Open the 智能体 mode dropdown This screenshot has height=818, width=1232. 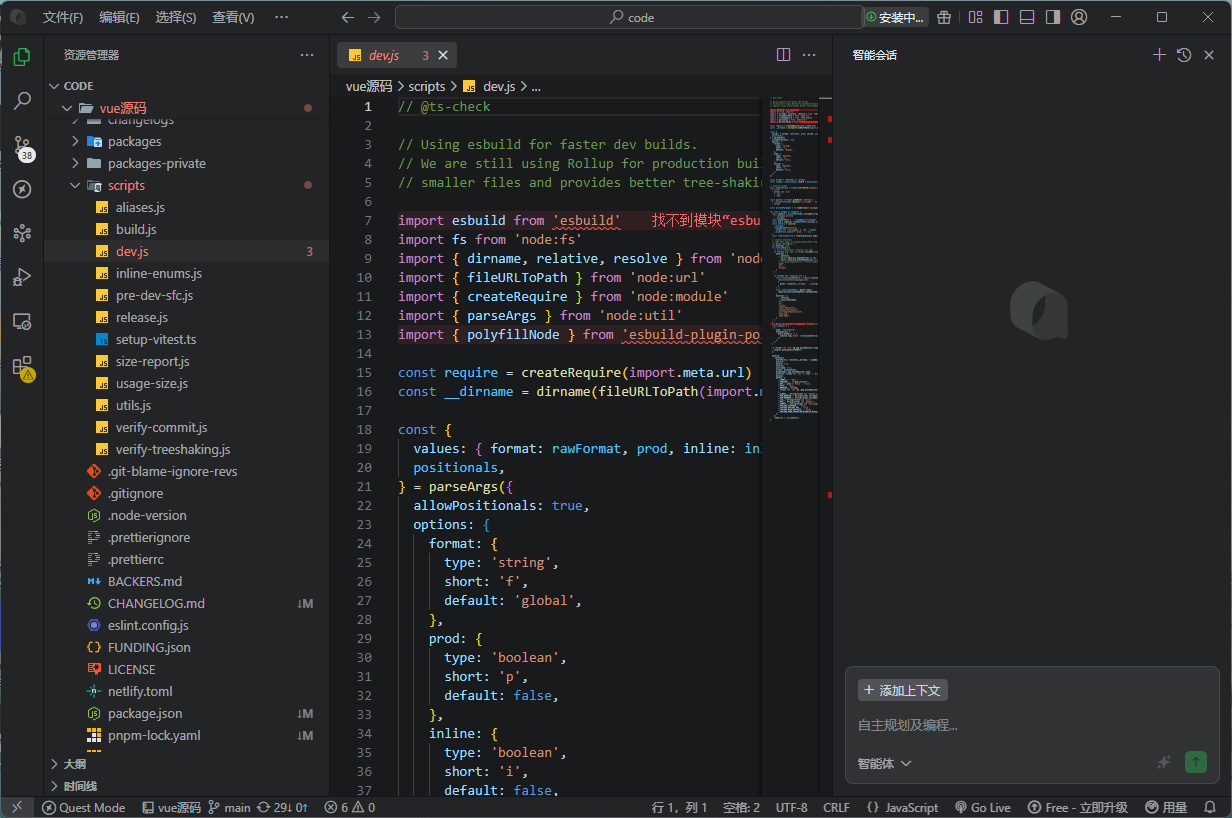(x=885, y=763)
